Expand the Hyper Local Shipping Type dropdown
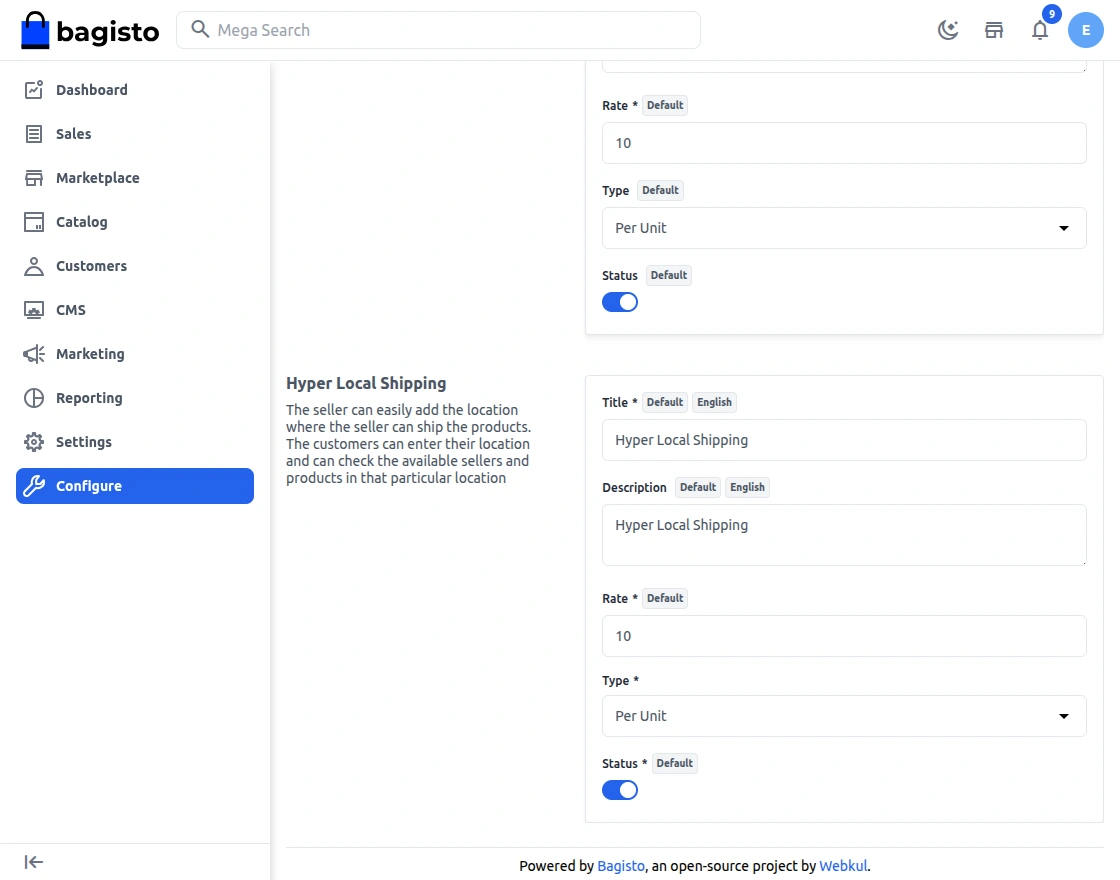 click(844, 716)
